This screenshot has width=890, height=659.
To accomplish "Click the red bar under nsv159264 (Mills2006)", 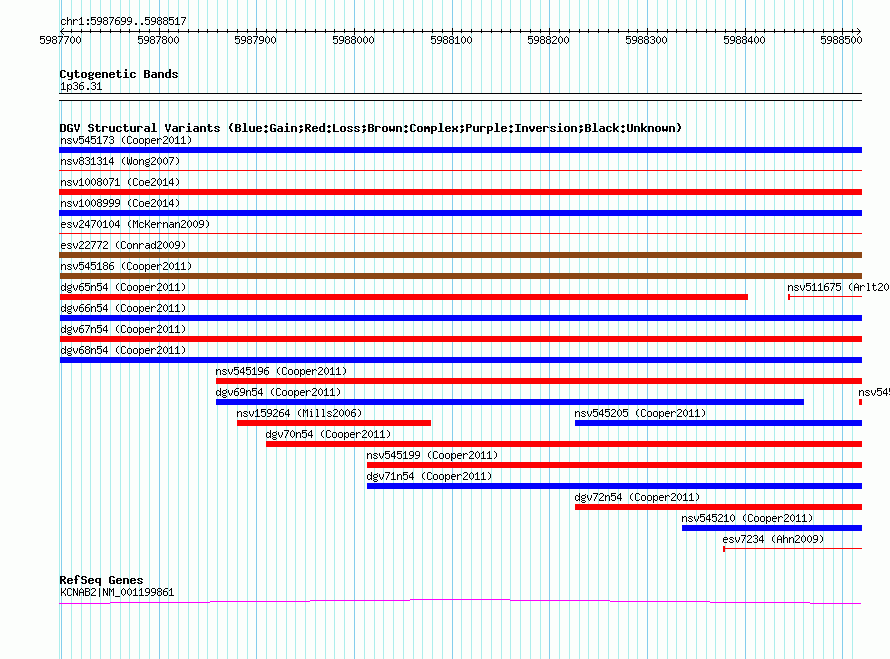I will click(x=334, y=423).
